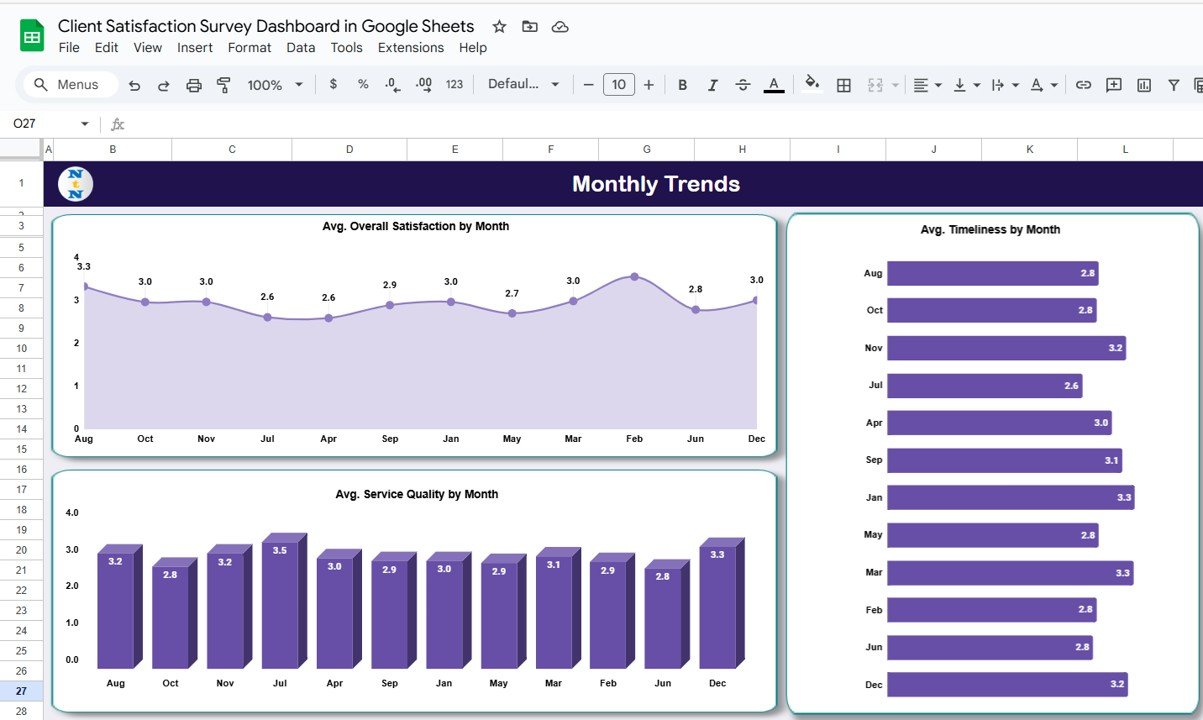Click the Print icon in toolbar
Image resolution: width=1203 pixels, height=720 pixels.
click(194, 85)
